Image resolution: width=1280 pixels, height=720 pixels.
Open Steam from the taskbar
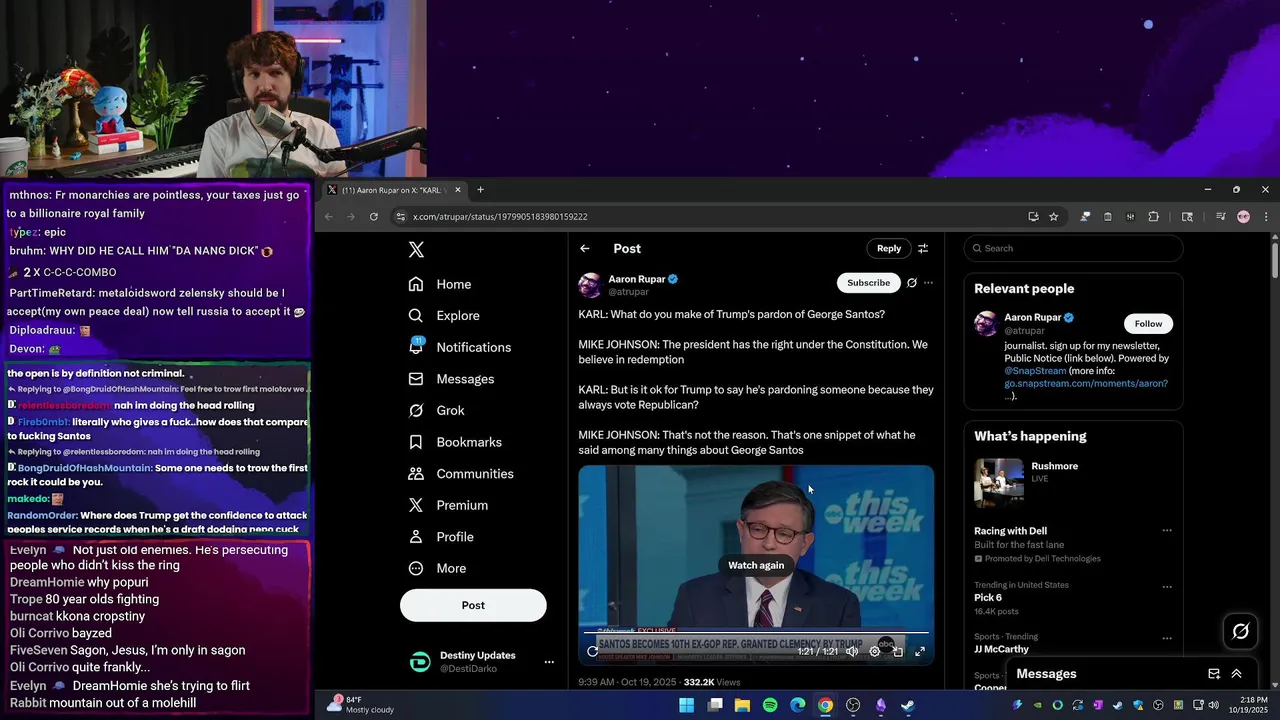[908, 706]
